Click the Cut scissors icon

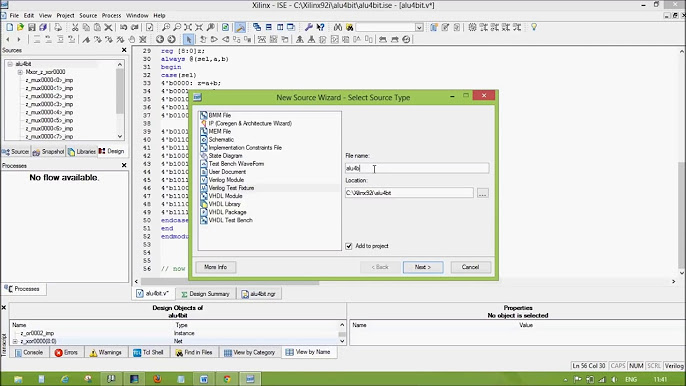[x=75, y=27]
